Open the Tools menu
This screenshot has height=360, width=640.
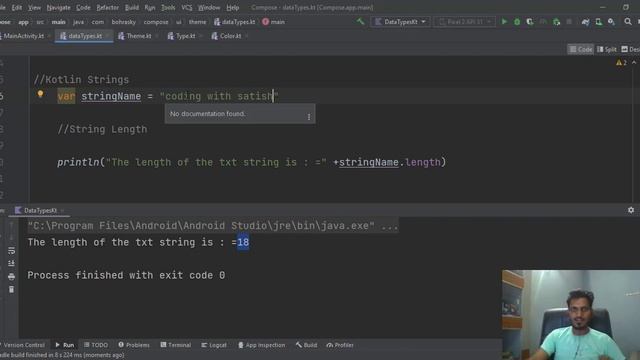pos(168,7)
